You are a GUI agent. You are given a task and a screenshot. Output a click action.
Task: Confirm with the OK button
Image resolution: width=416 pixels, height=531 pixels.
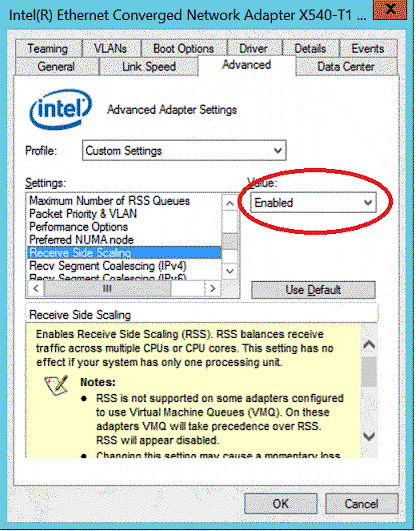coord(281,504)
